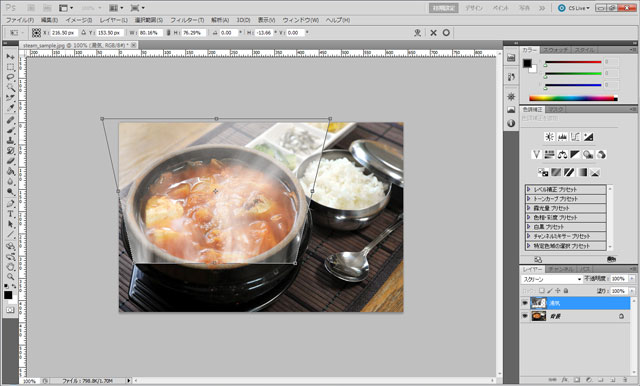The height and width of the screenshot is (386, 640).
Task: Commit the transform with the circle icon
Action: pos(446,33)
